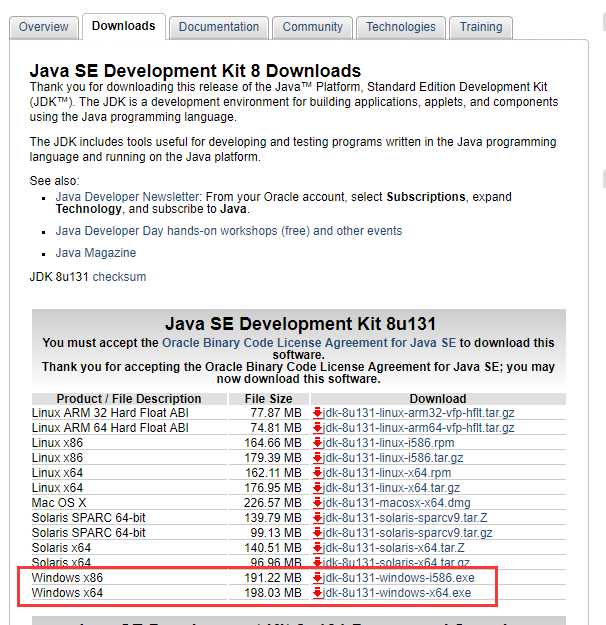This screenshot has height=625, width=606.
Task: Click the '226.57 MB' file size
Action: click(273, 503)
